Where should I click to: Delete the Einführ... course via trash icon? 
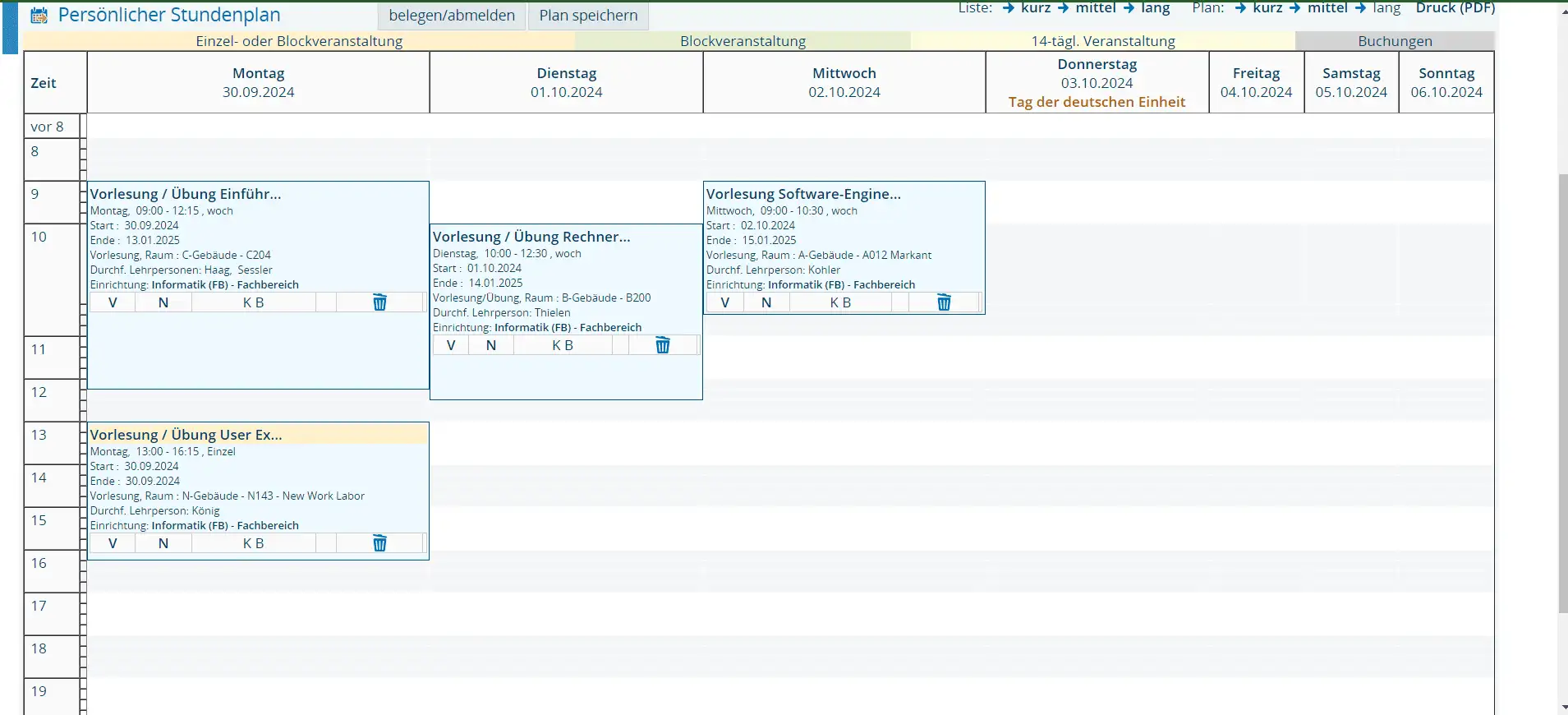click(x=379, y=302)
